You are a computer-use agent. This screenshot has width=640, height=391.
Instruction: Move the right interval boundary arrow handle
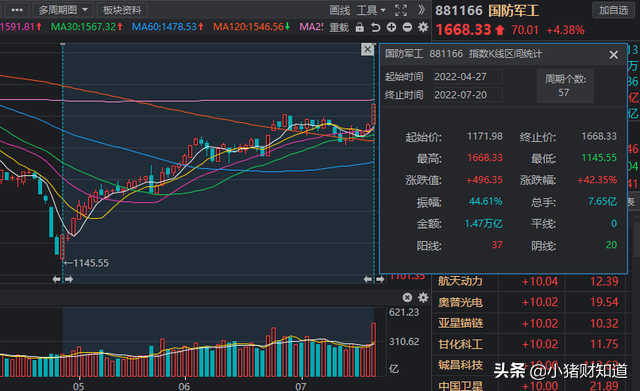point(374,279)
